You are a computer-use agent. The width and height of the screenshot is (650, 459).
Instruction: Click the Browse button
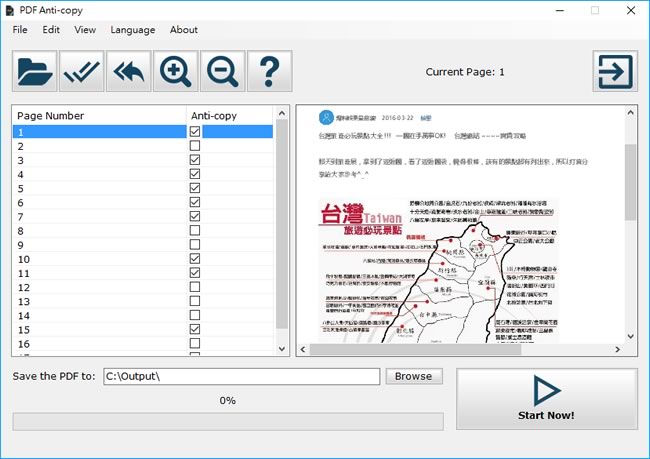[413, 376]
